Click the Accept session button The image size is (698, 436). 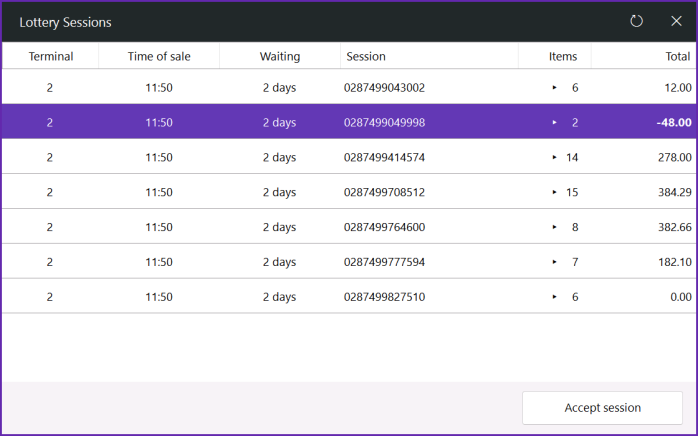(x=602, y=407)
